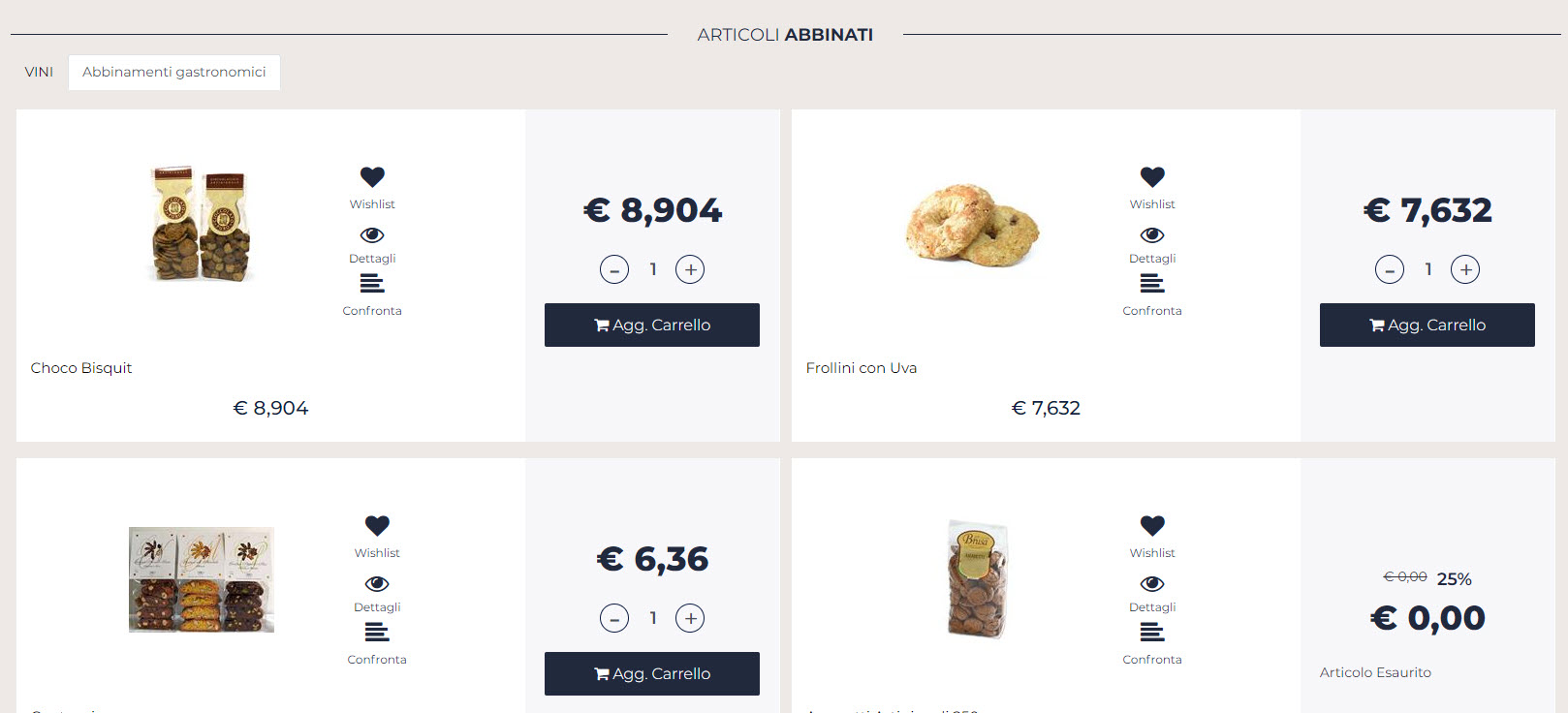Add Choco Bisquit to wishlist via heart icon
The height and width of the screenshot is (713, 1568).
click(372, 177)
